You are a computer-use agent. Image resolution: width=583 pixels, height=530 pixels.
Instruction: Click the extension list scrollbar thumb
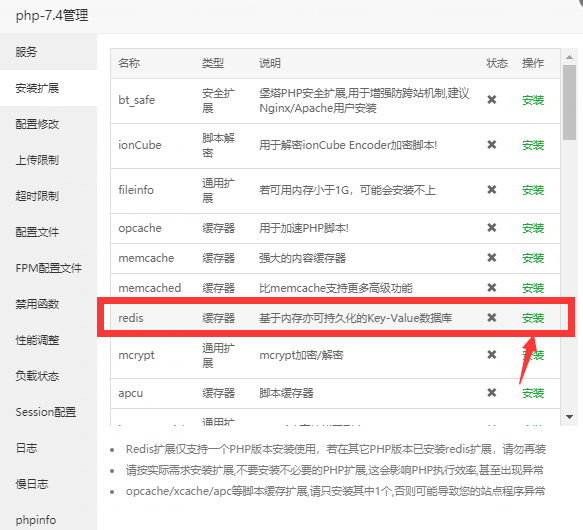click(569, 102)
